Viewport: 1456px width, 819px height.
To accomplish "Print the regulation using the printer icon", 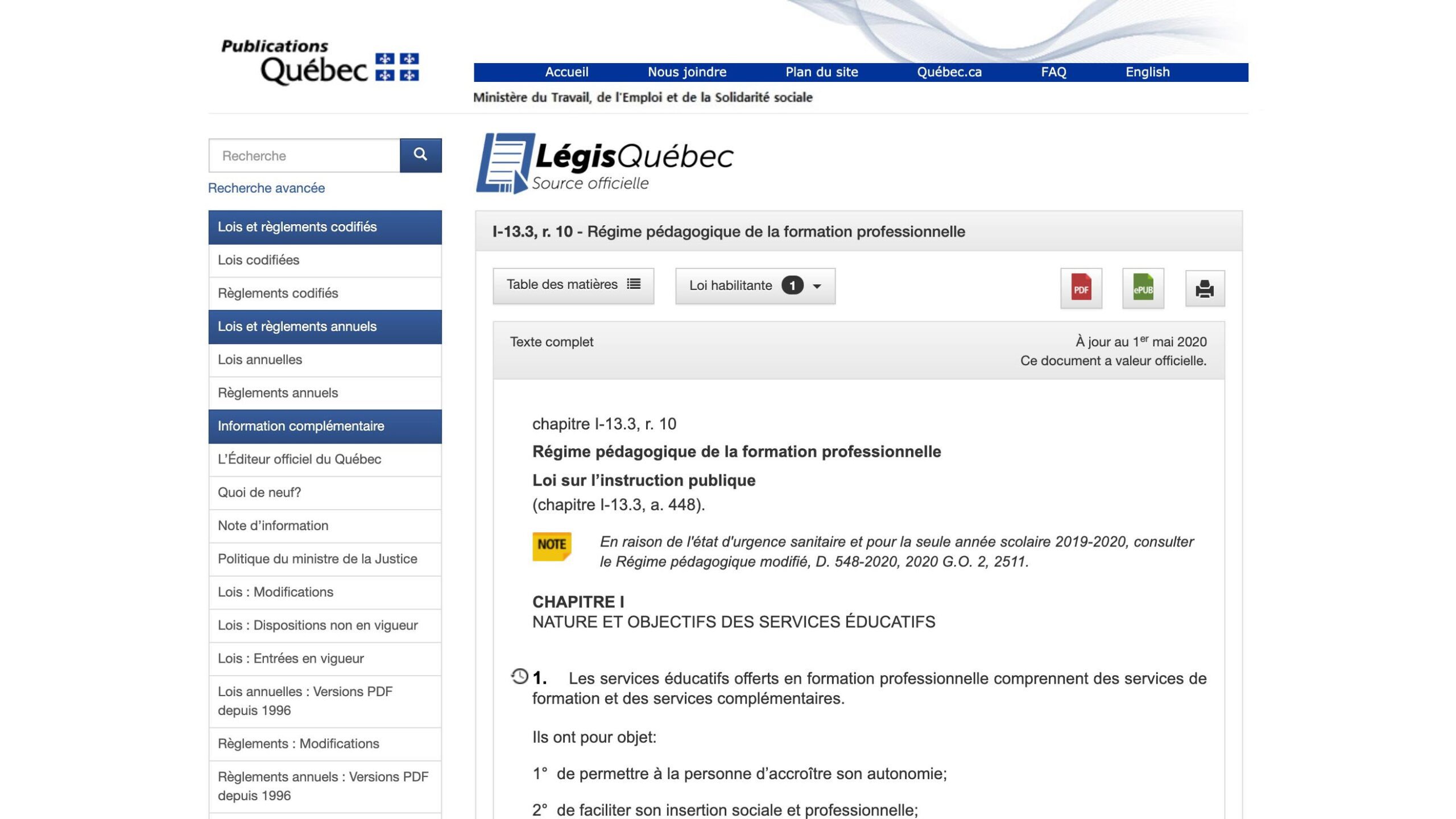I will (1205, 289).
